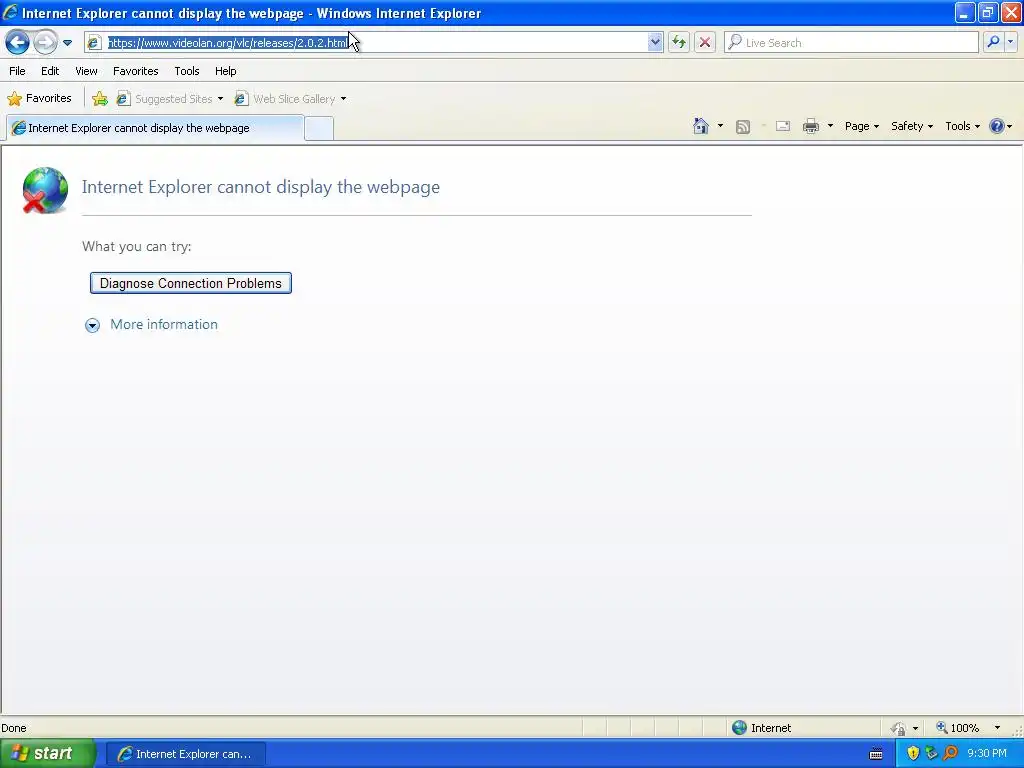The height and width of the screenshot is (768, 1024).
Task: Open the Page command bar menu
Action: [x=861, y=126]
